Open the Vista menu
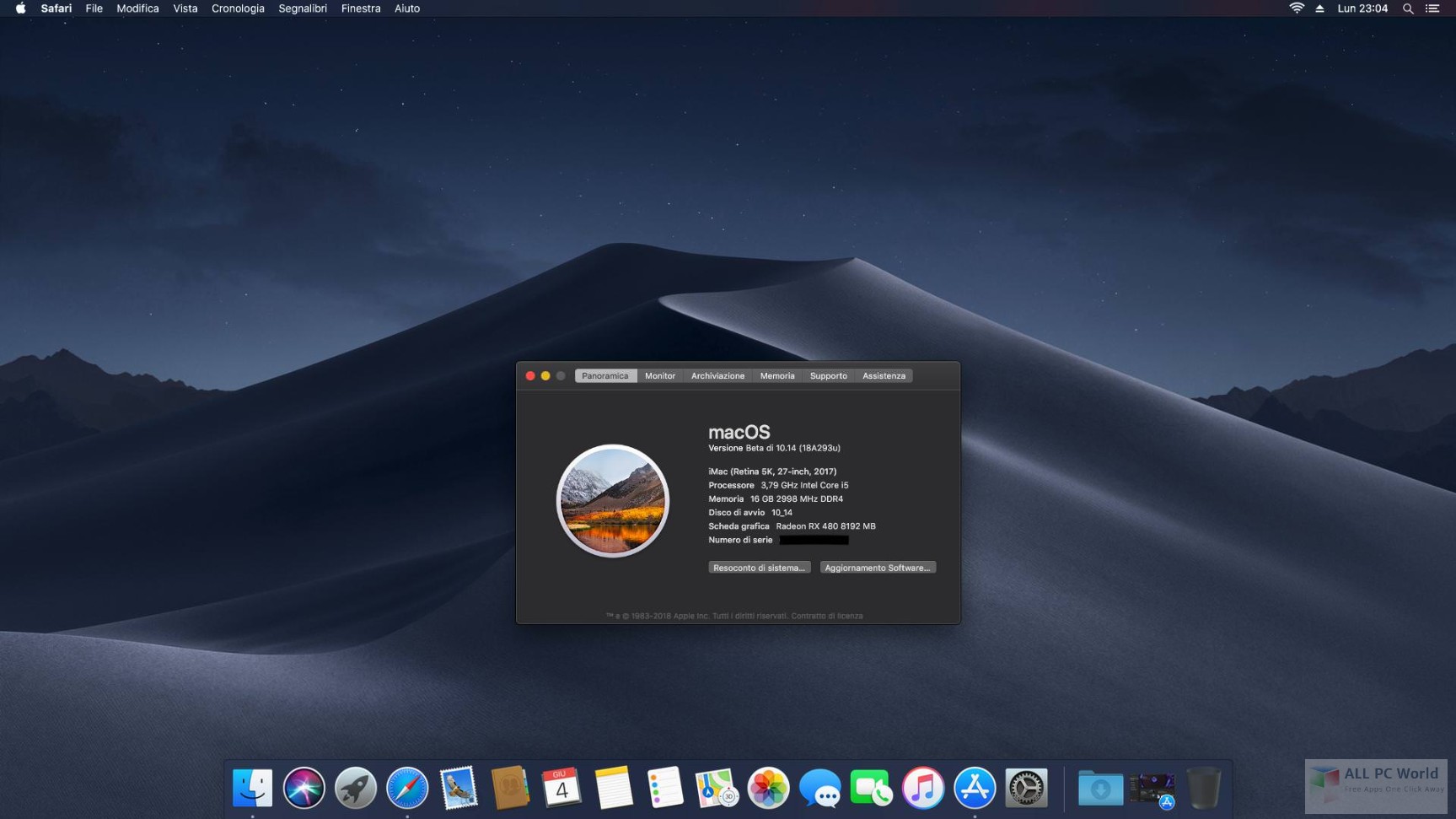The height and width of the screenshot is (819, 1456). 185,8
